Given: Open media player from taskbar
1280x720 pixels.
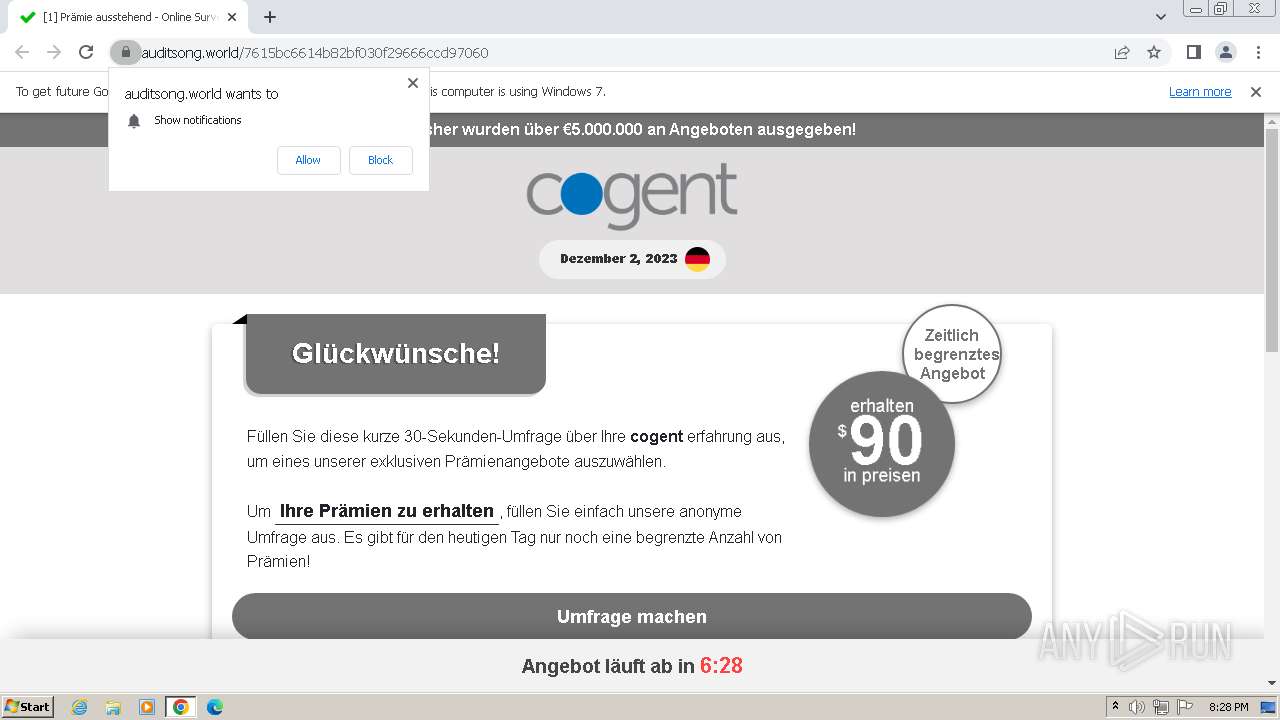Looking at the screenshot, I should click(x=147, y=707).
